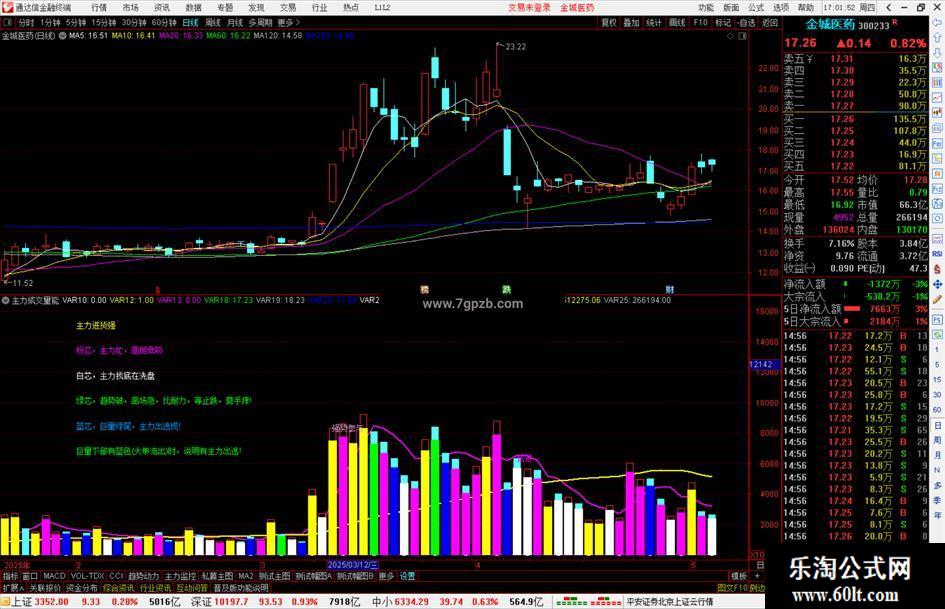945x609 pixels.
Task: Click the up arrow icon in right sidebar
Action: point(937,38)
